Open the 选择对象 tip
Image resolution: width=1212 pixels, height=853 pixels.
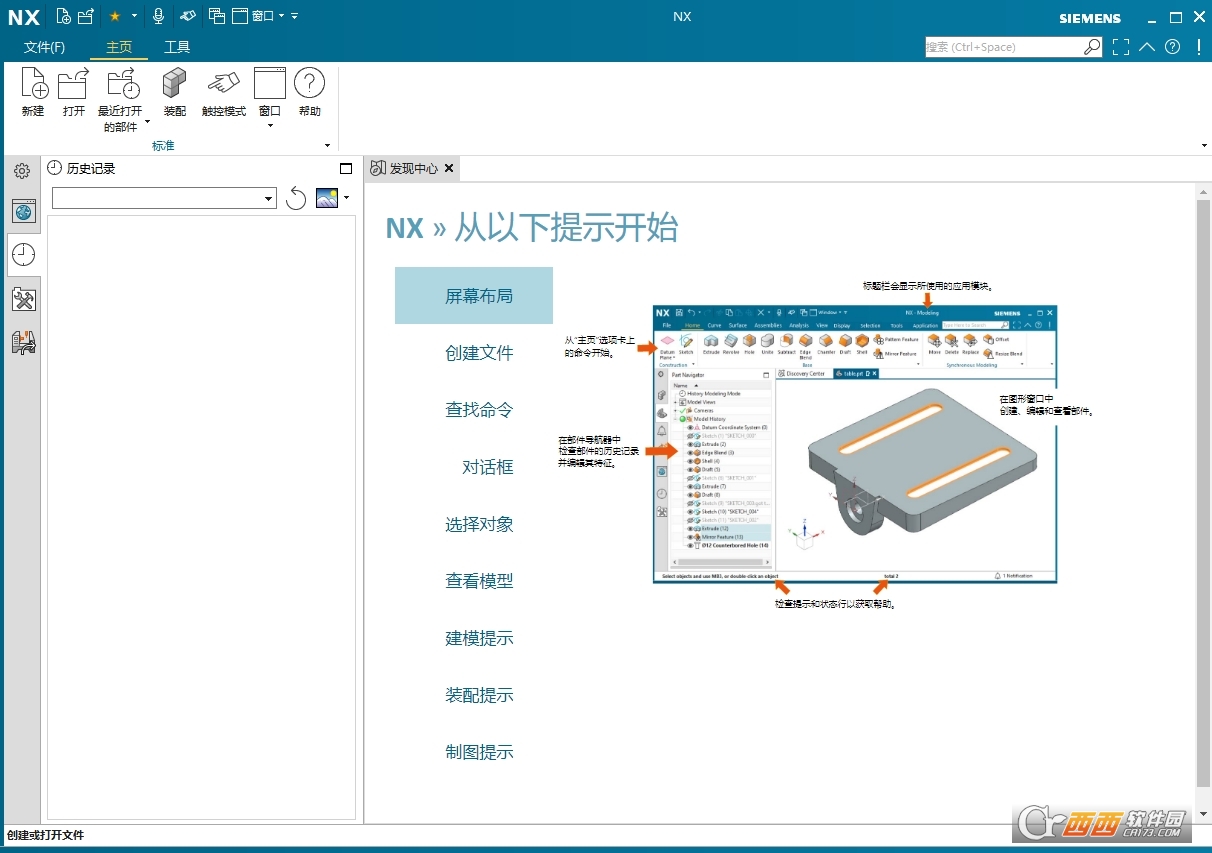[479, 524]
